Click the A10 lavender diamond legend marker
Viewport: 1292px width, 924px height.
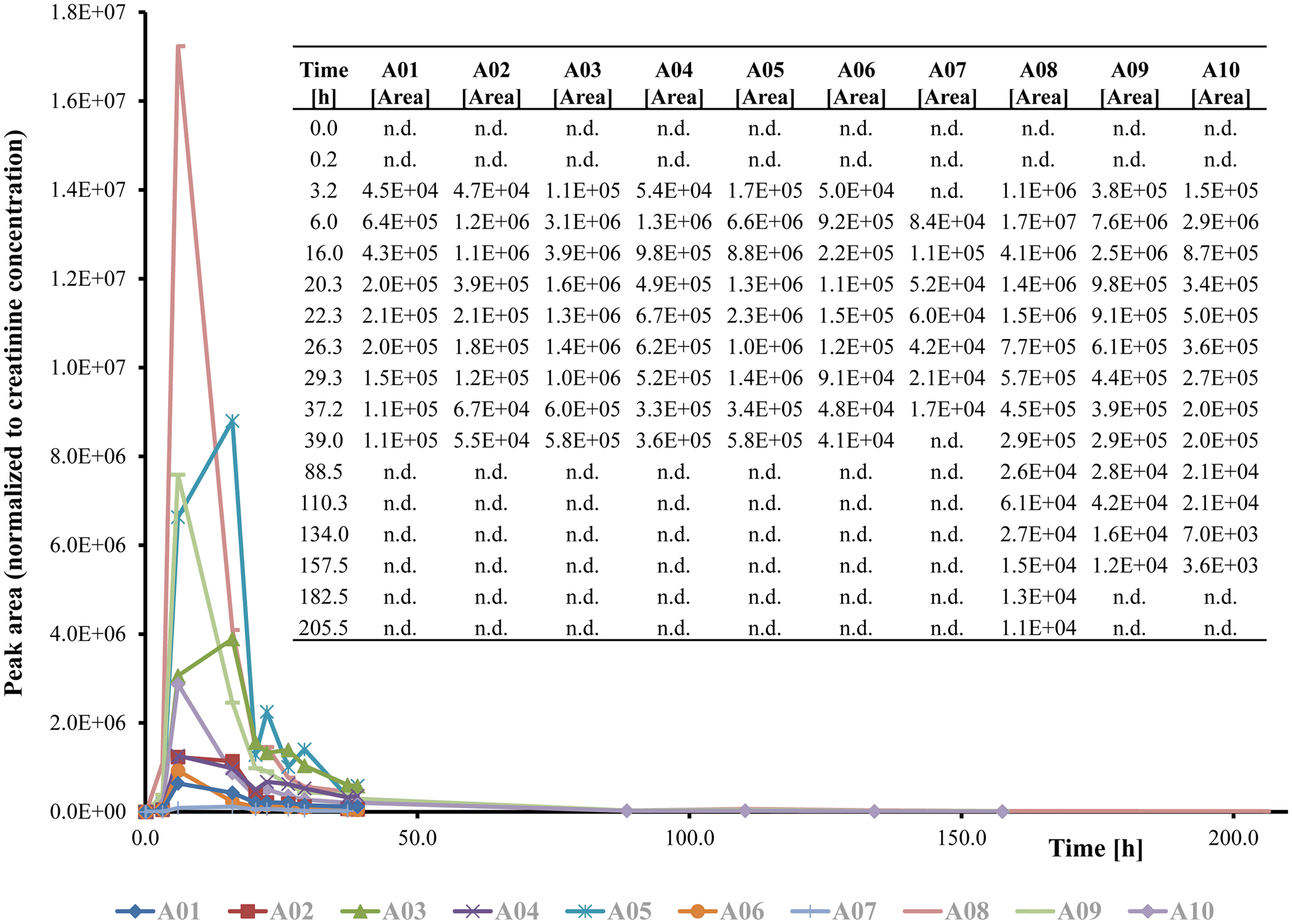pyautogui.click(x=1148, y=911)
